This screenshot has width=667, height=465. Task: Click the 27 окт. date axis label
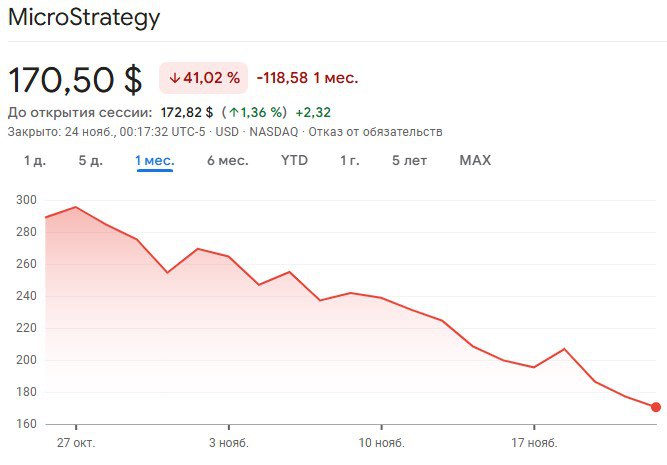[x=75, y=441]
